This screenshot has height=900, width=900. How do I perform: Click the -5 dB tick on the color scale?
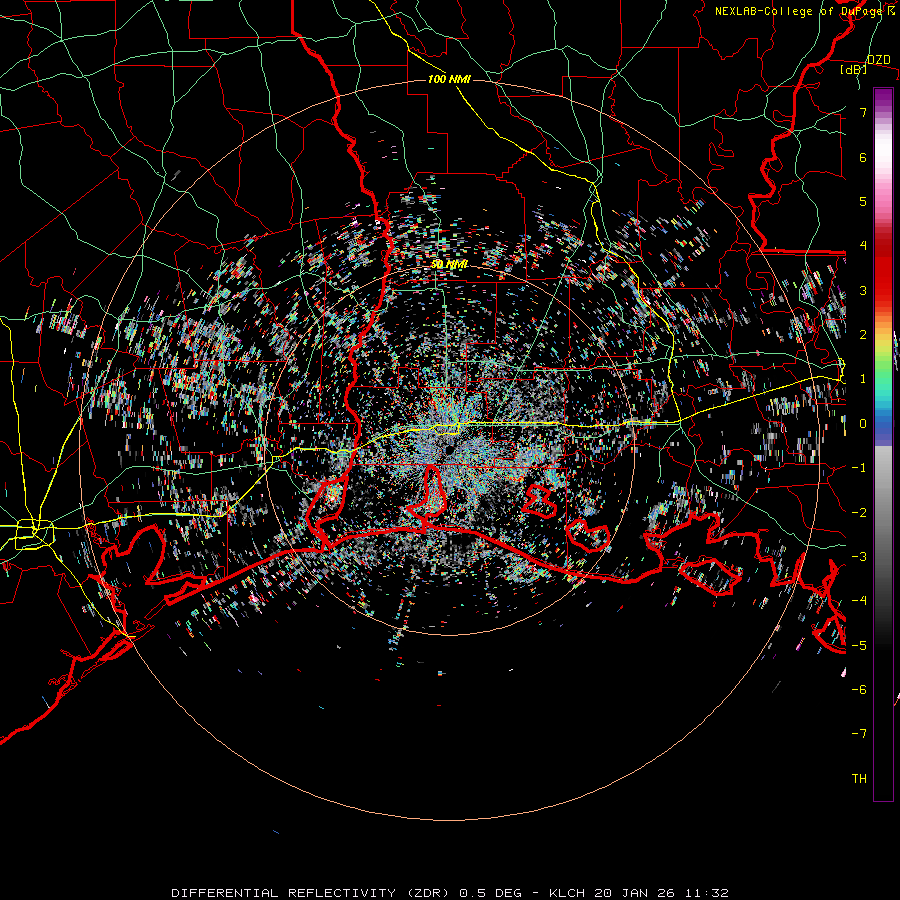pyautogui.click(x=859, y=646)
